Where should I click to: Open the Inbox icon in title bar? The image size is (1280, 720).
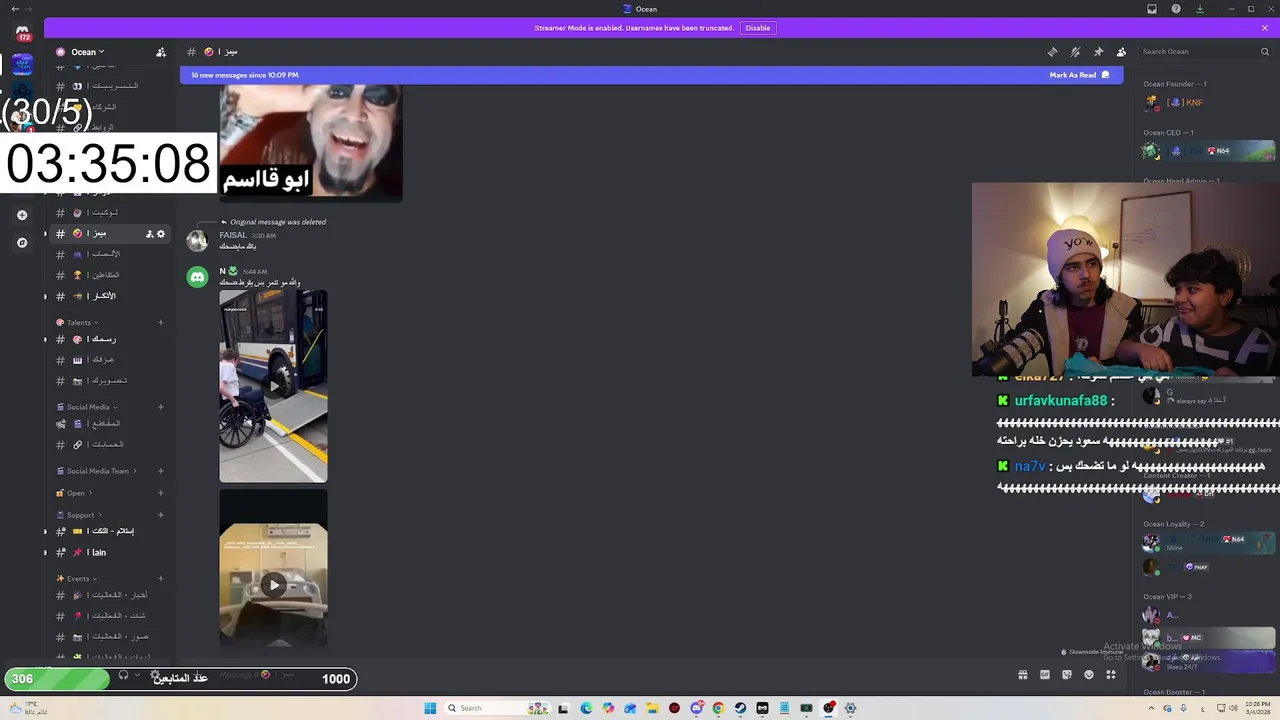point(1152,9)
